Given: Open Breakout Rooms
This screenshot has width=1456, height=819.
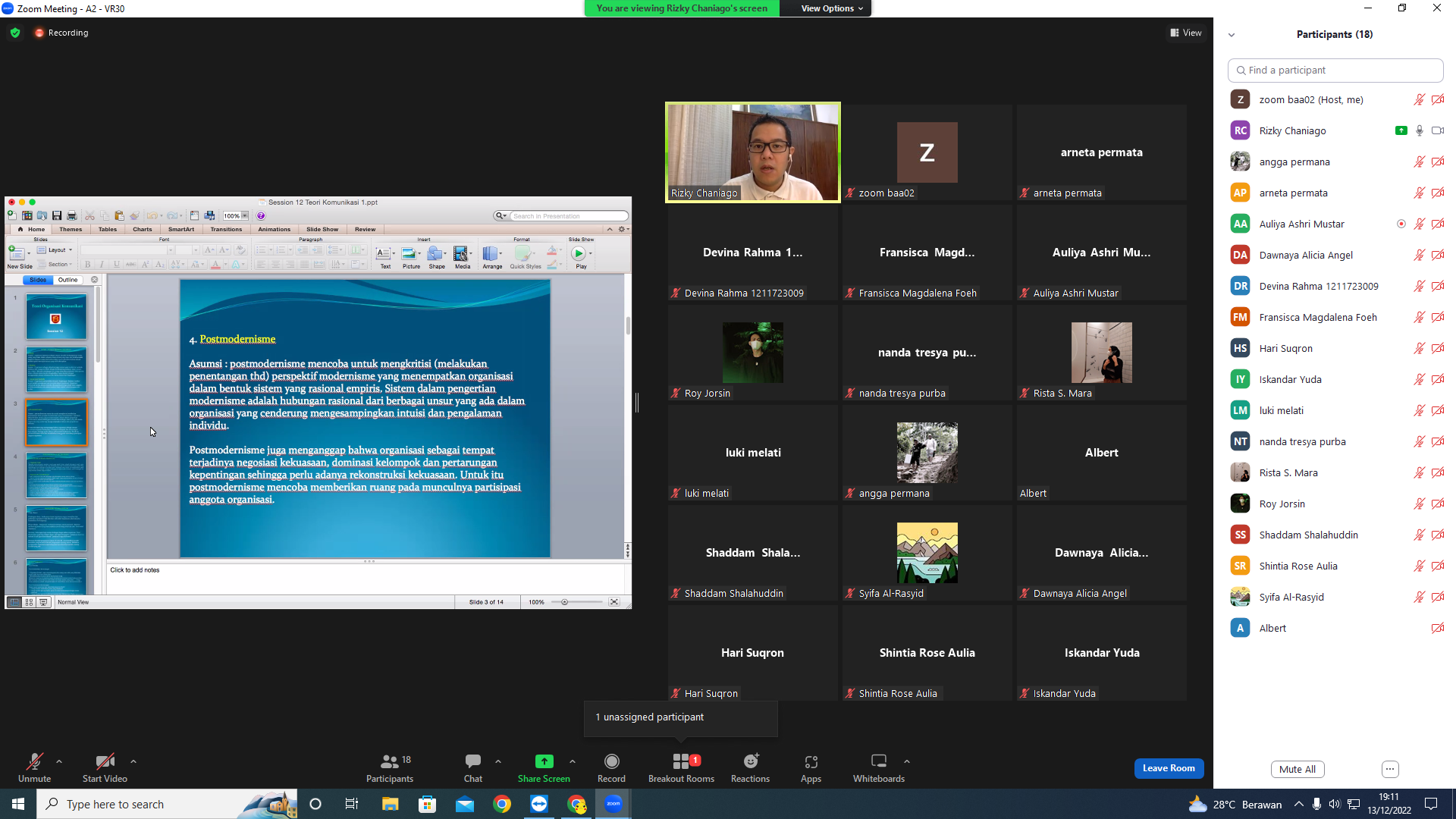Looking at the screenshot, I should pyautogui.click(x=681, y=767).
